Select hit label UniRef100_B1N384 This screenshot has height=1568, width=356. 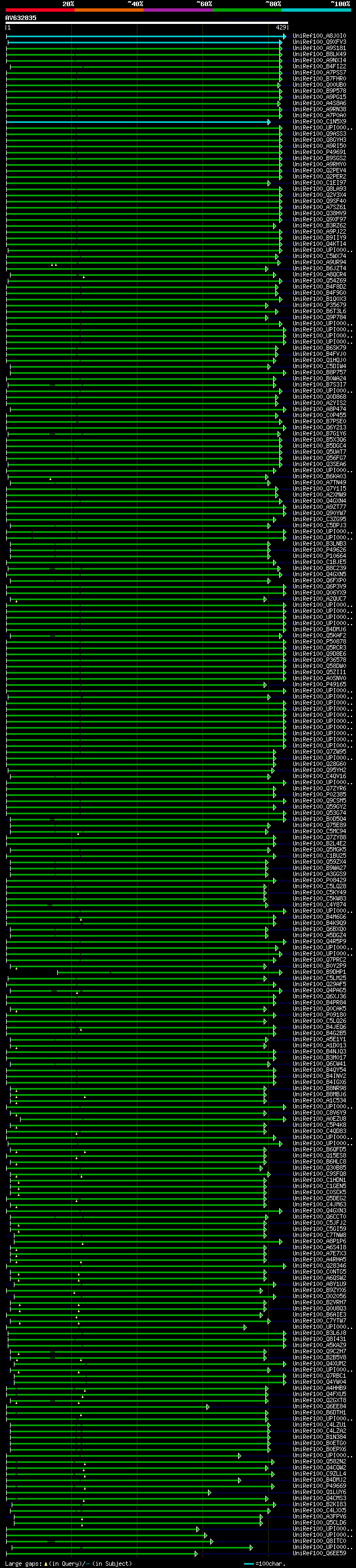coord(319,1437)
